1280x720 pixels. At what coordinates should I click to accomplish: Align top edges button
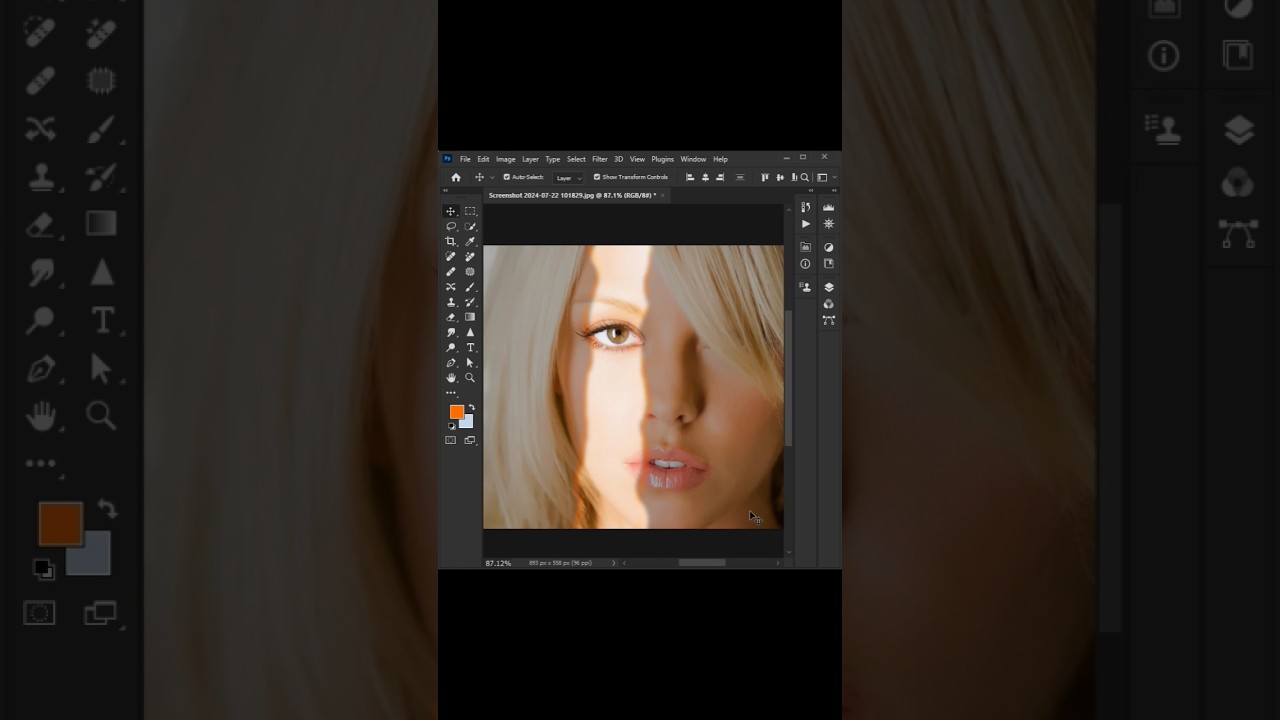pyautogui.click(x=765, y=177)
